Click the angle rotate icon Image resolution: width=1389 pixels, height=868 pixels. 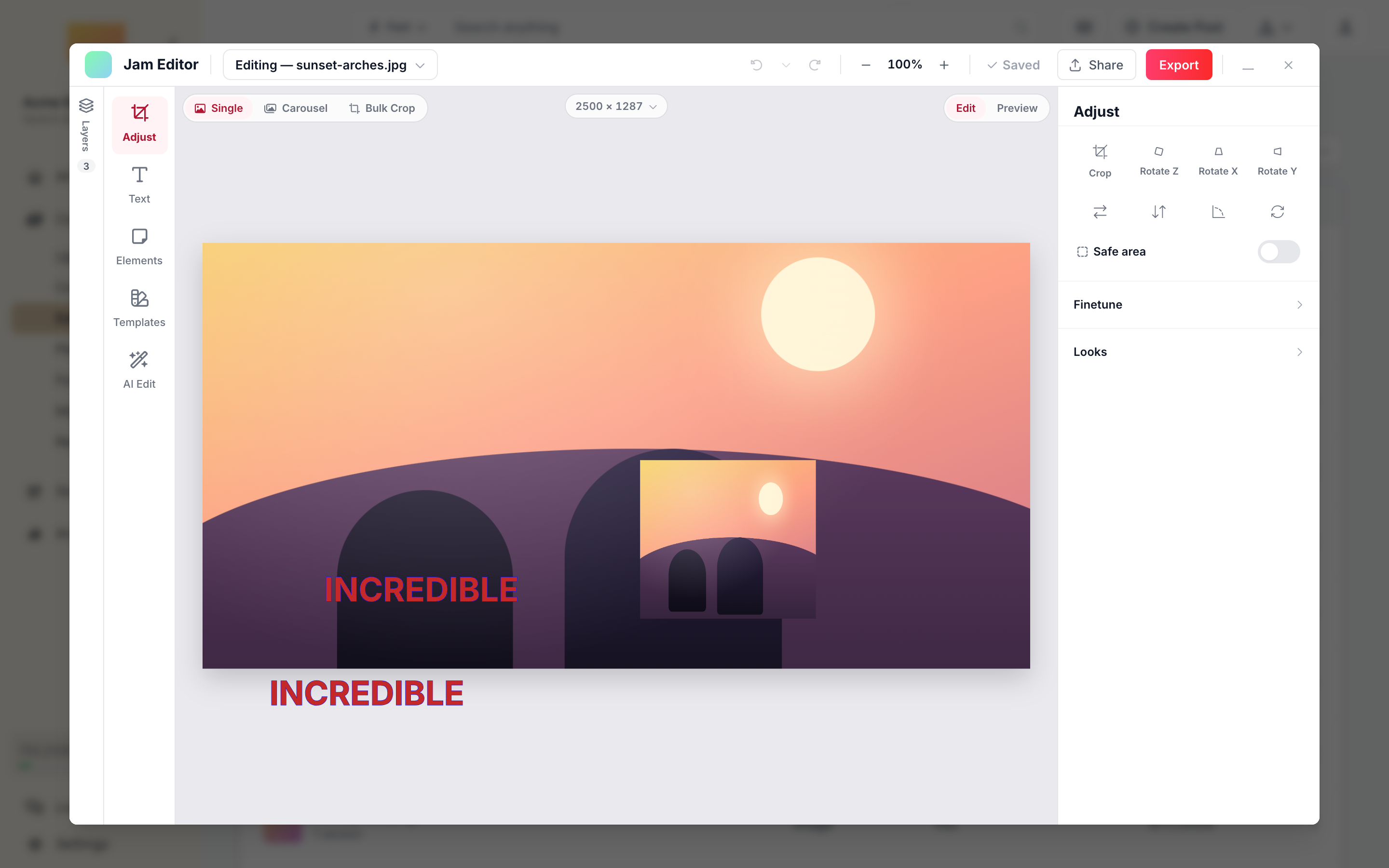[1218, 212]
